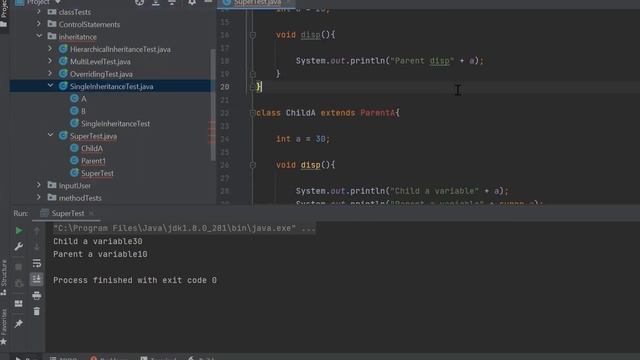The image size is (640, 360).
Task: Select Parent1 class in the tree
Action: pos(93,161)
